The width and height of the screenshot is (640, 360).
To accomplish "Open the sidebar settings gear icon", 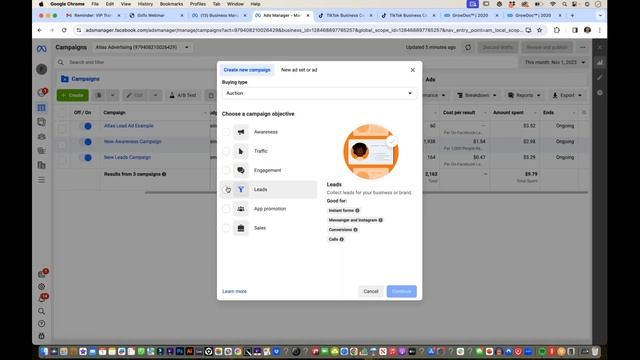I will coord(42,287).
